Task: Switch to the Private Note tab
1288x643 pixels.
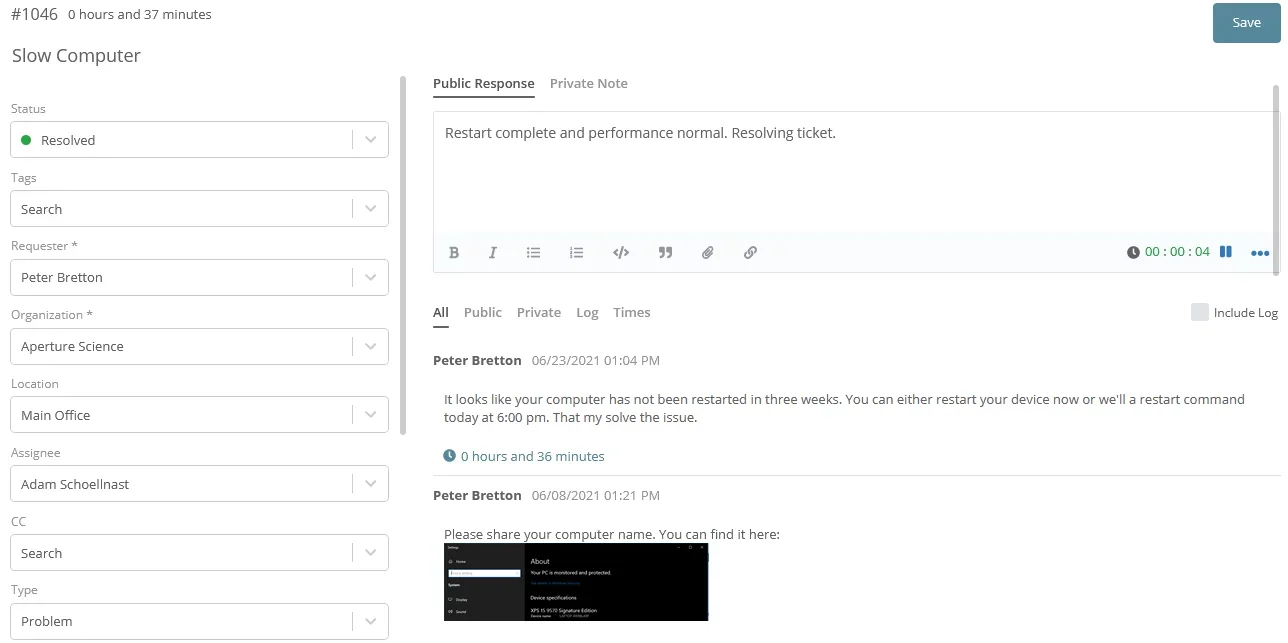Action: coord(589,83)
